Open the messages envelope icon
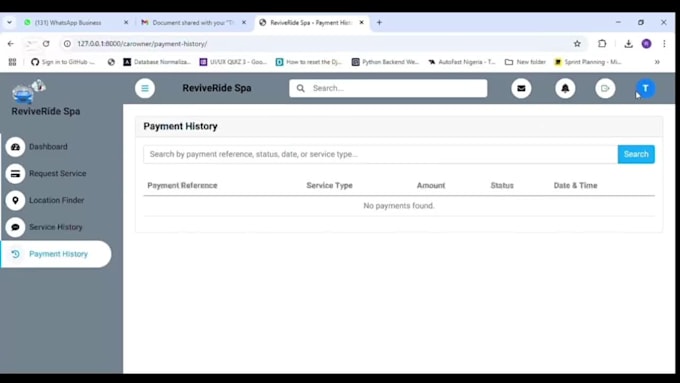680x383 pixels. 521,88
